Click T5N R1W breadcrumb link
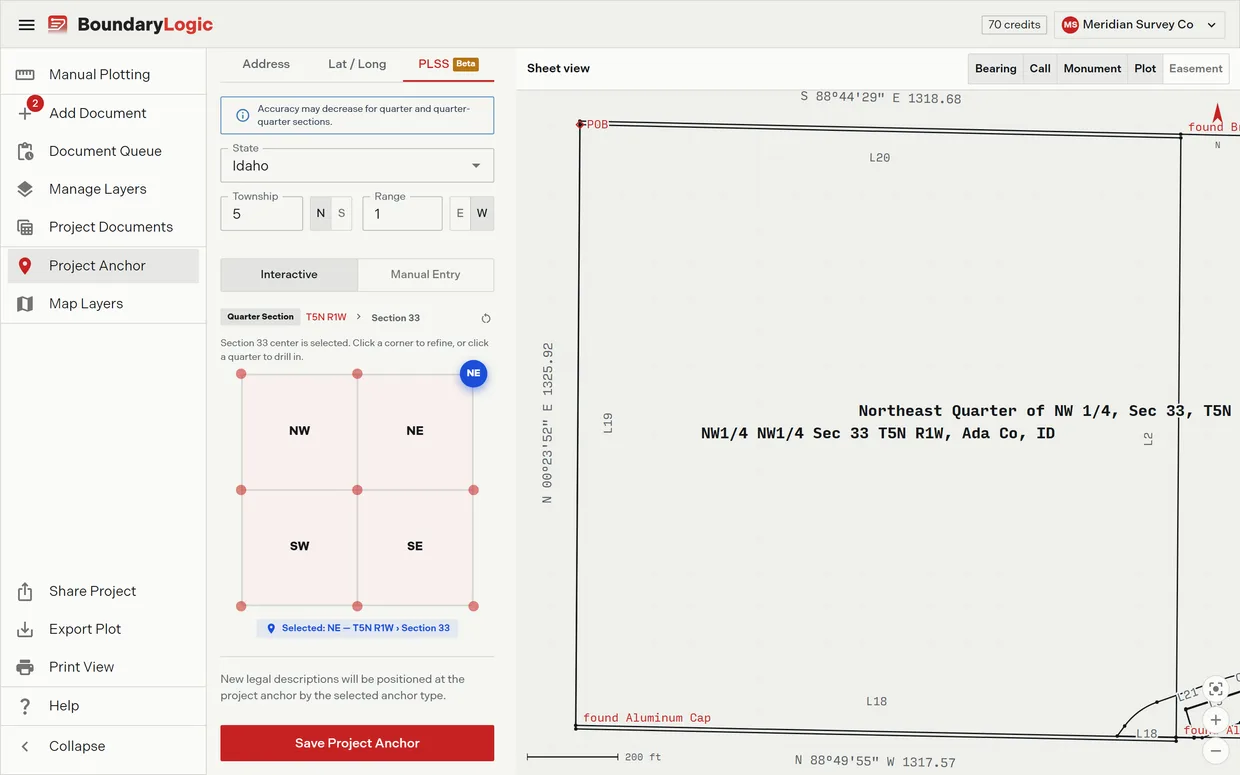The image size is (1240, 775). point(326,317)
